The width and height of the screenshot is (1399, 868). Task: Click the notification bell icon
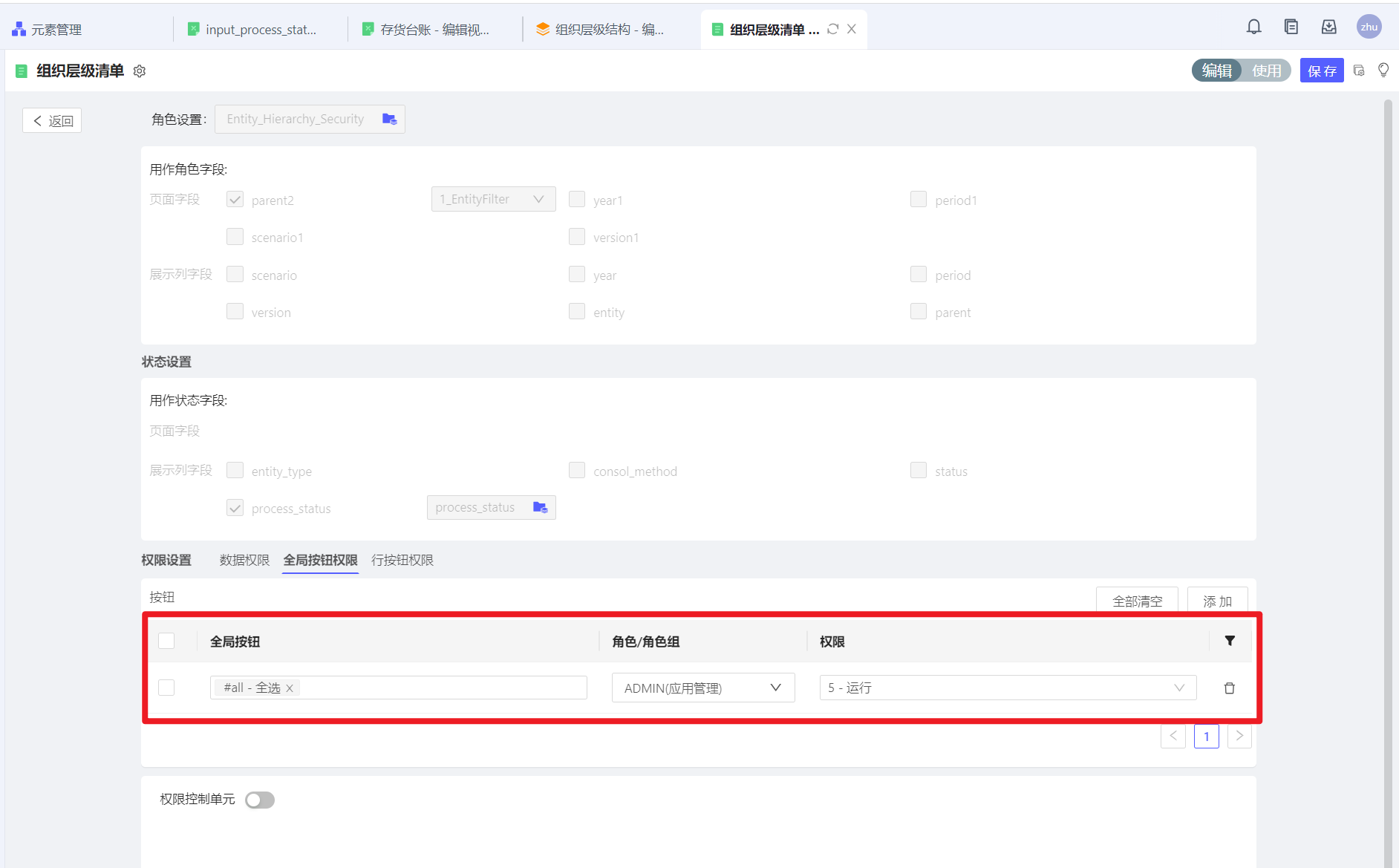pos(1253,27)
